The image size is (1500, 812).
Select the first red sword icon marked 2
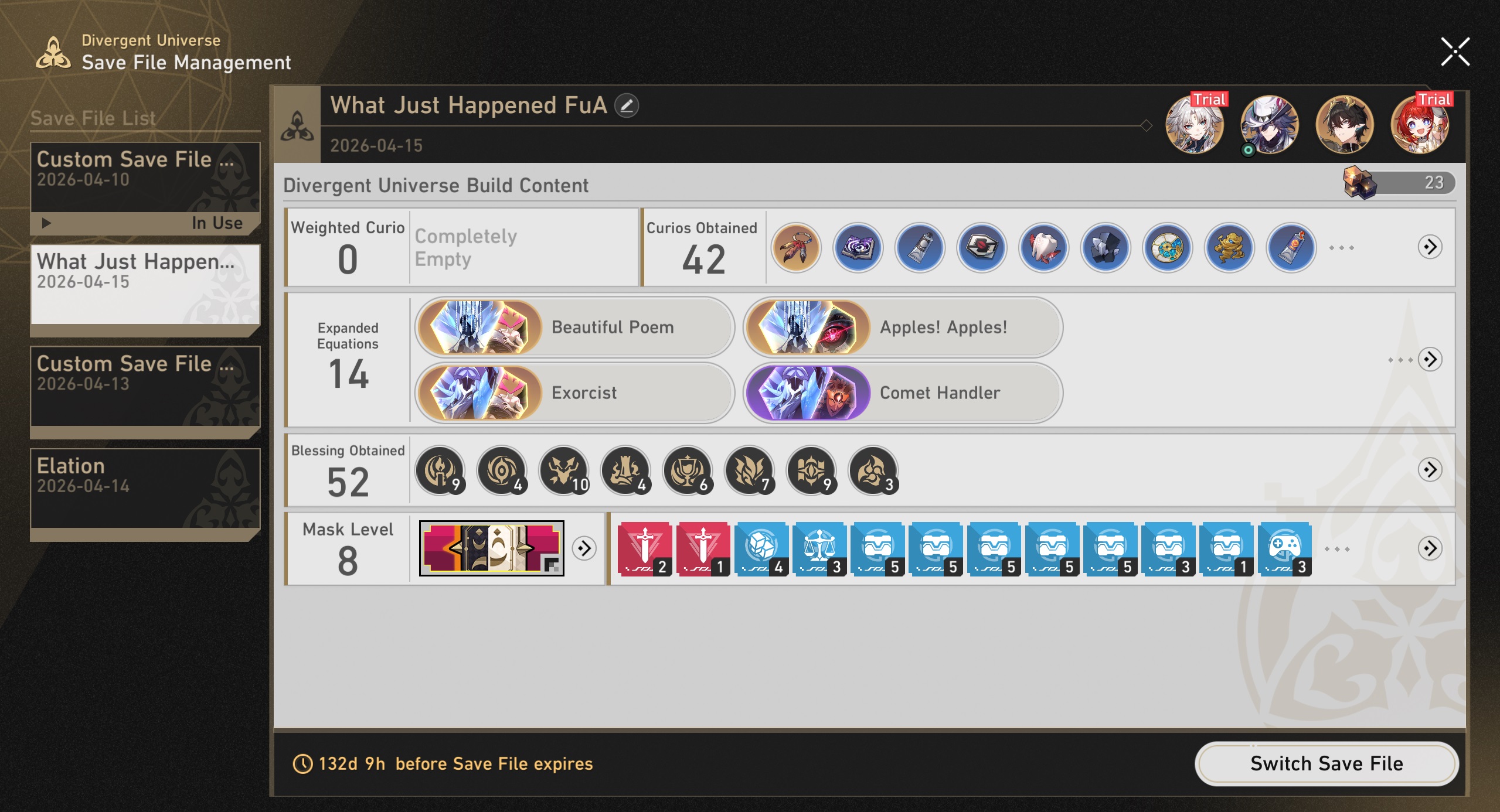[x=645, y=549]
